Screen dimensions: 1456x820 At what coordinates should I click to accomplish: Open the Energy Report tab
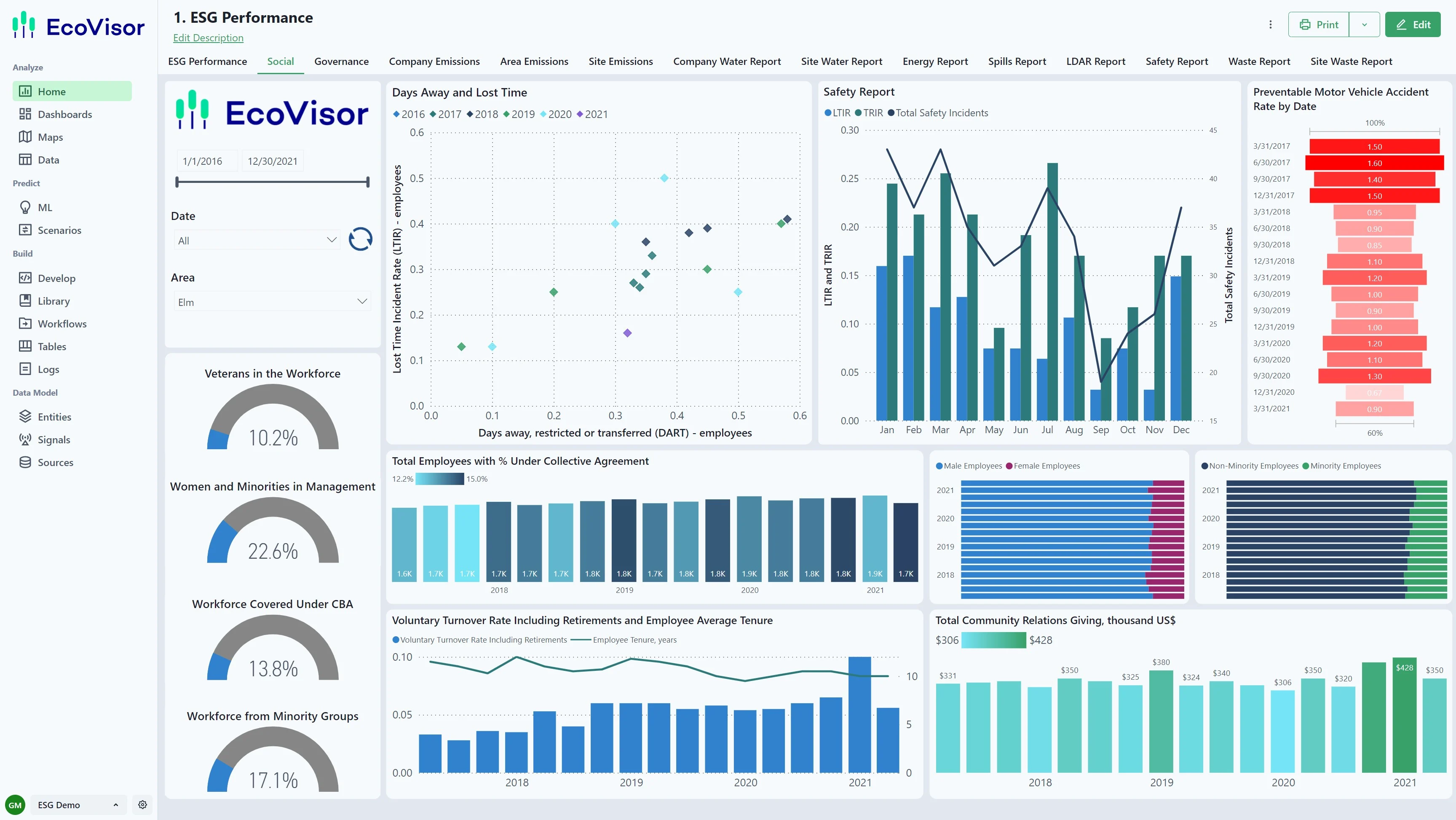(x=935, y=61)
